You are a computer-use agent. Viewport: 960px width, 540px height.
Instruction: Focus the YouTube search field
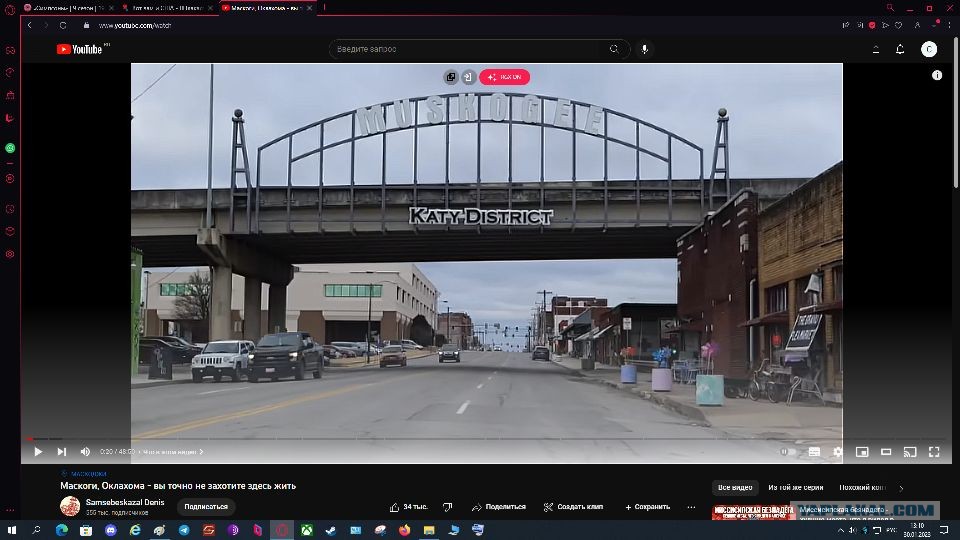click(467, 49)
